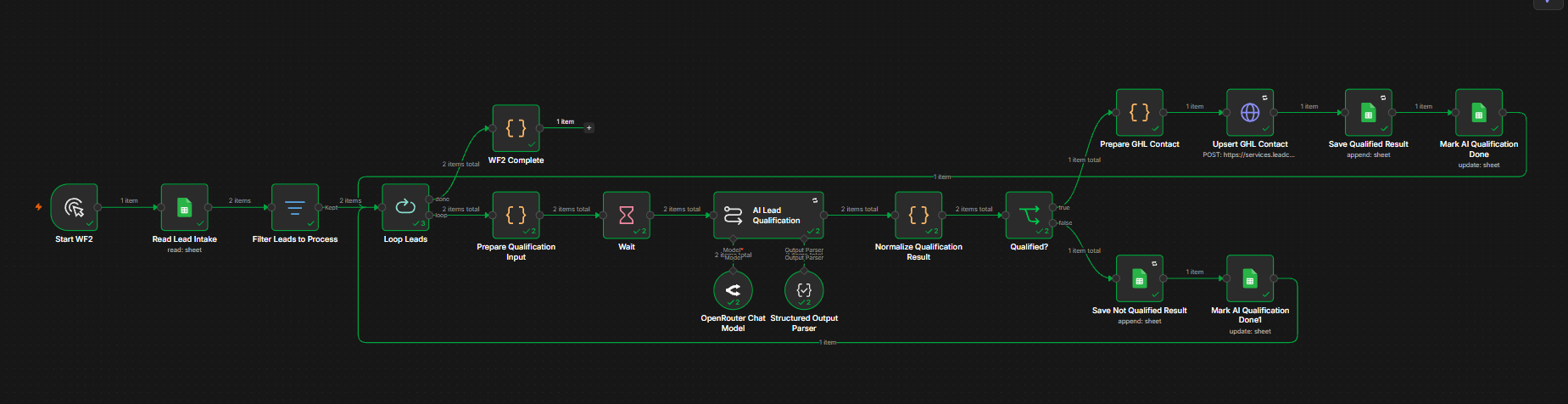Select the WF2 Complete code node
The height and width of the screenshot is (404, 1568).
coord(516,128)
